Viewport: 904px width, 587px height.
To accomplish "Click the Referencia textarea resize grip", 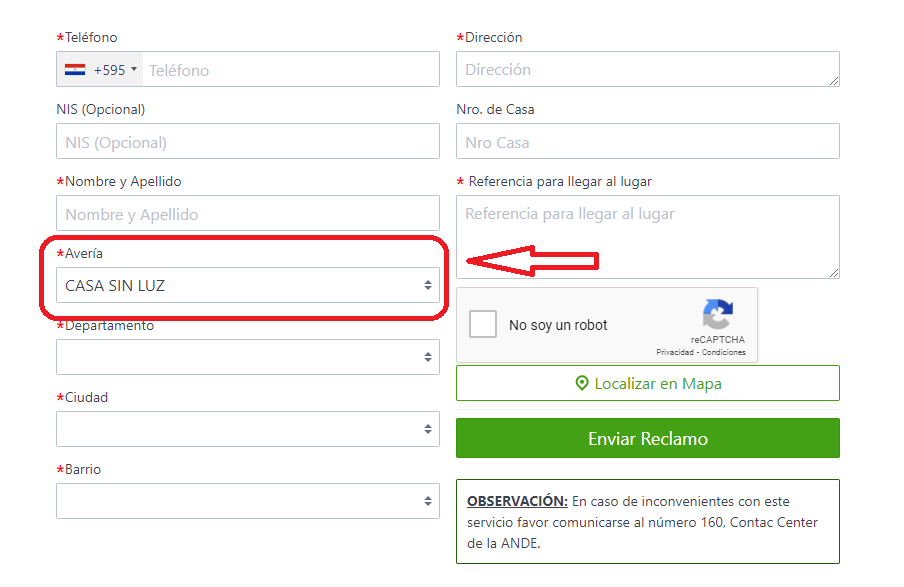I will coord(834,273).
